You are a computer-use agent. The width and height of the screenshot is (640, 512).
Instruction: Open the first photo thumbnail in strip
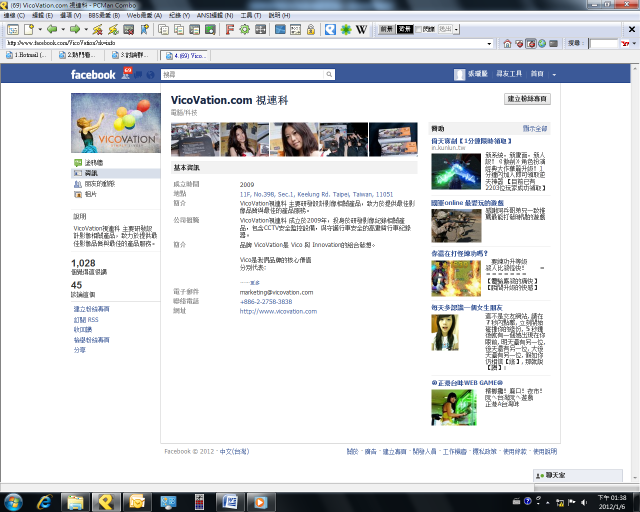pyautogui.click(x=195, y=139)
